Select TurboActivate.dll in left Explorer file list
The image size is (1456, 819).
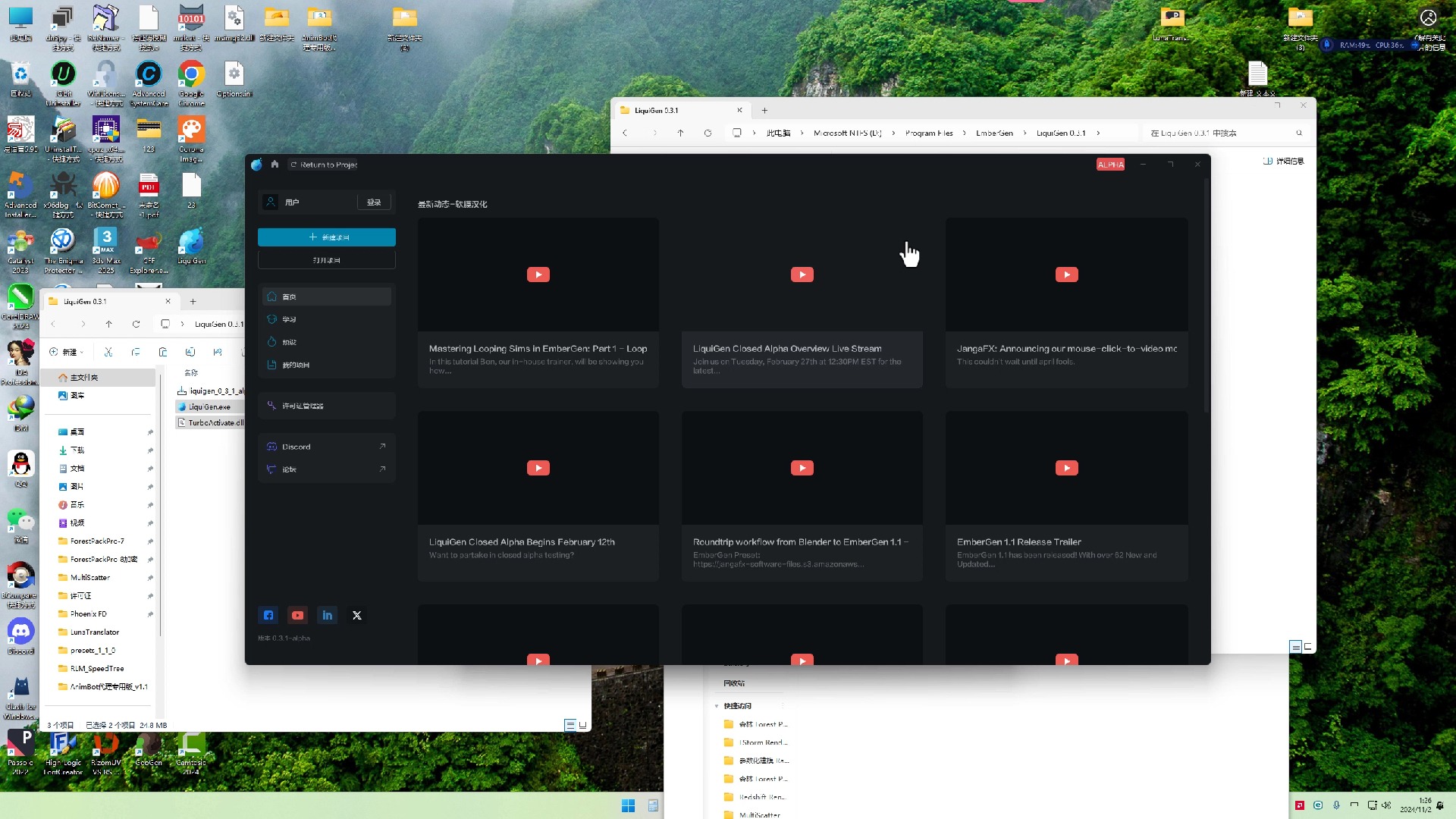tap(209, 422)
